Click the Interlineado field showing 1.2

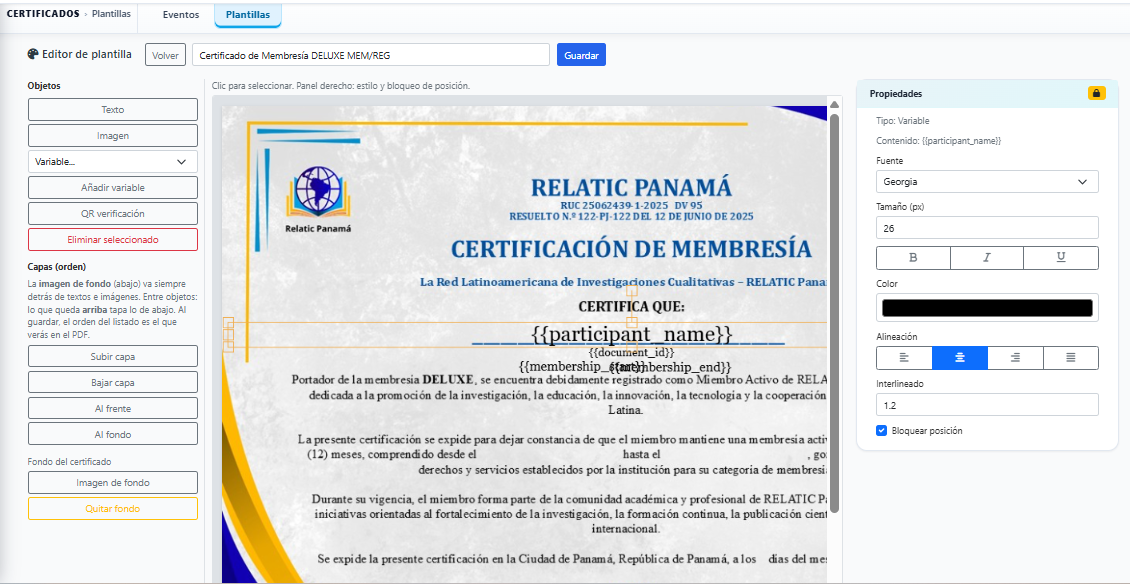click(987, 404)
